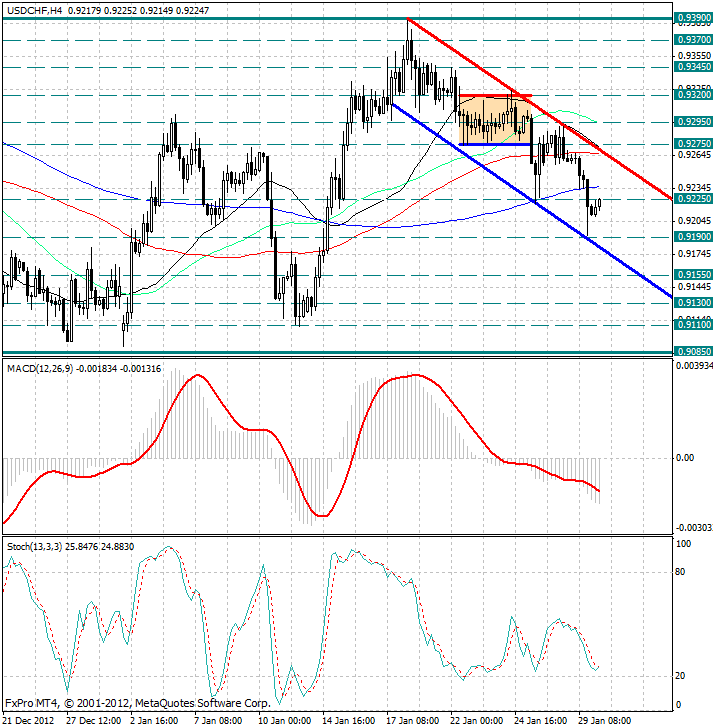Select the 0.9225 current price label

tap(693, 199)
